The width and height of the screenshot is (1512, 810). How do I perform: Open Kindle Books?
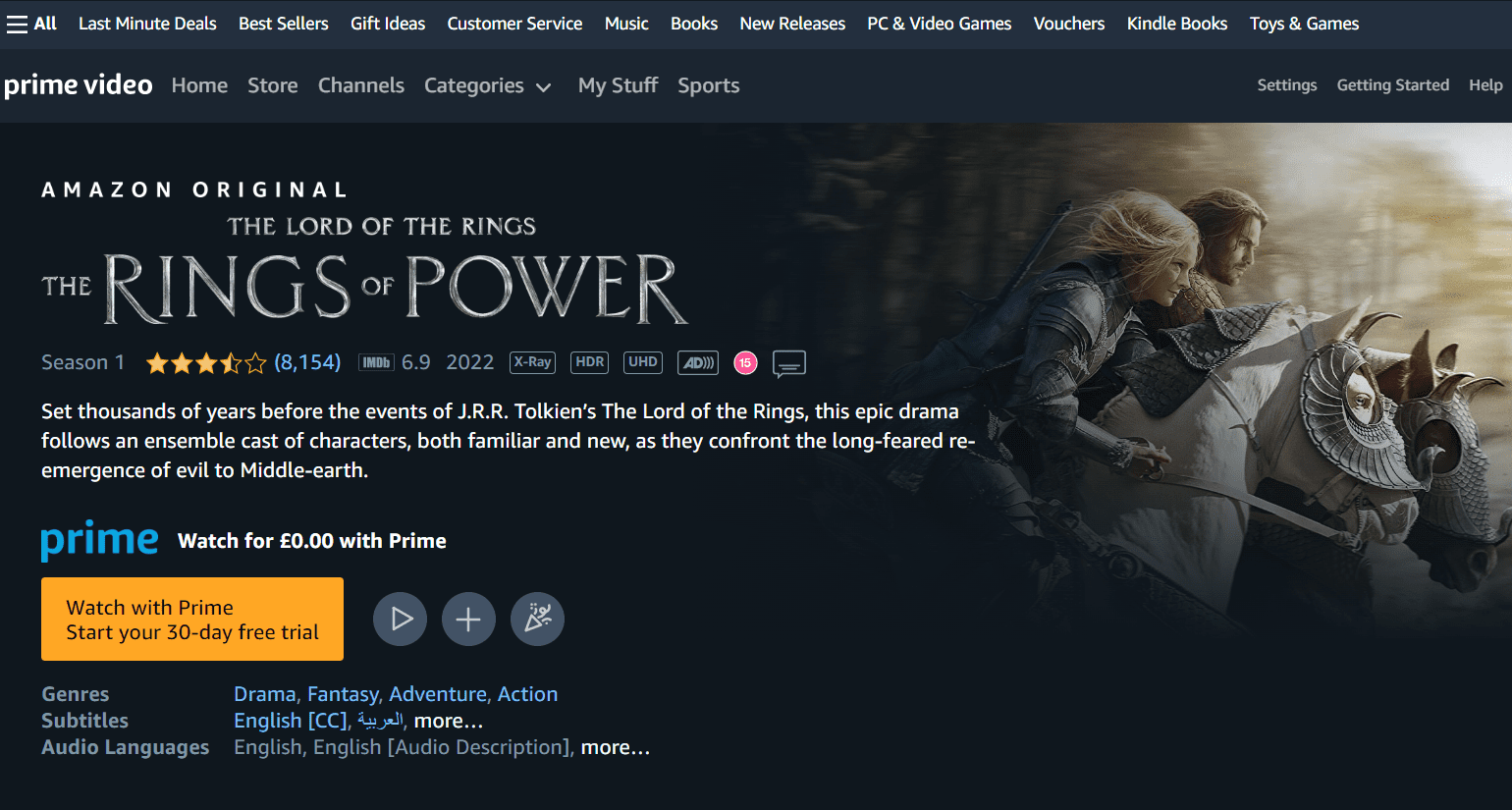click(1177, 24)
